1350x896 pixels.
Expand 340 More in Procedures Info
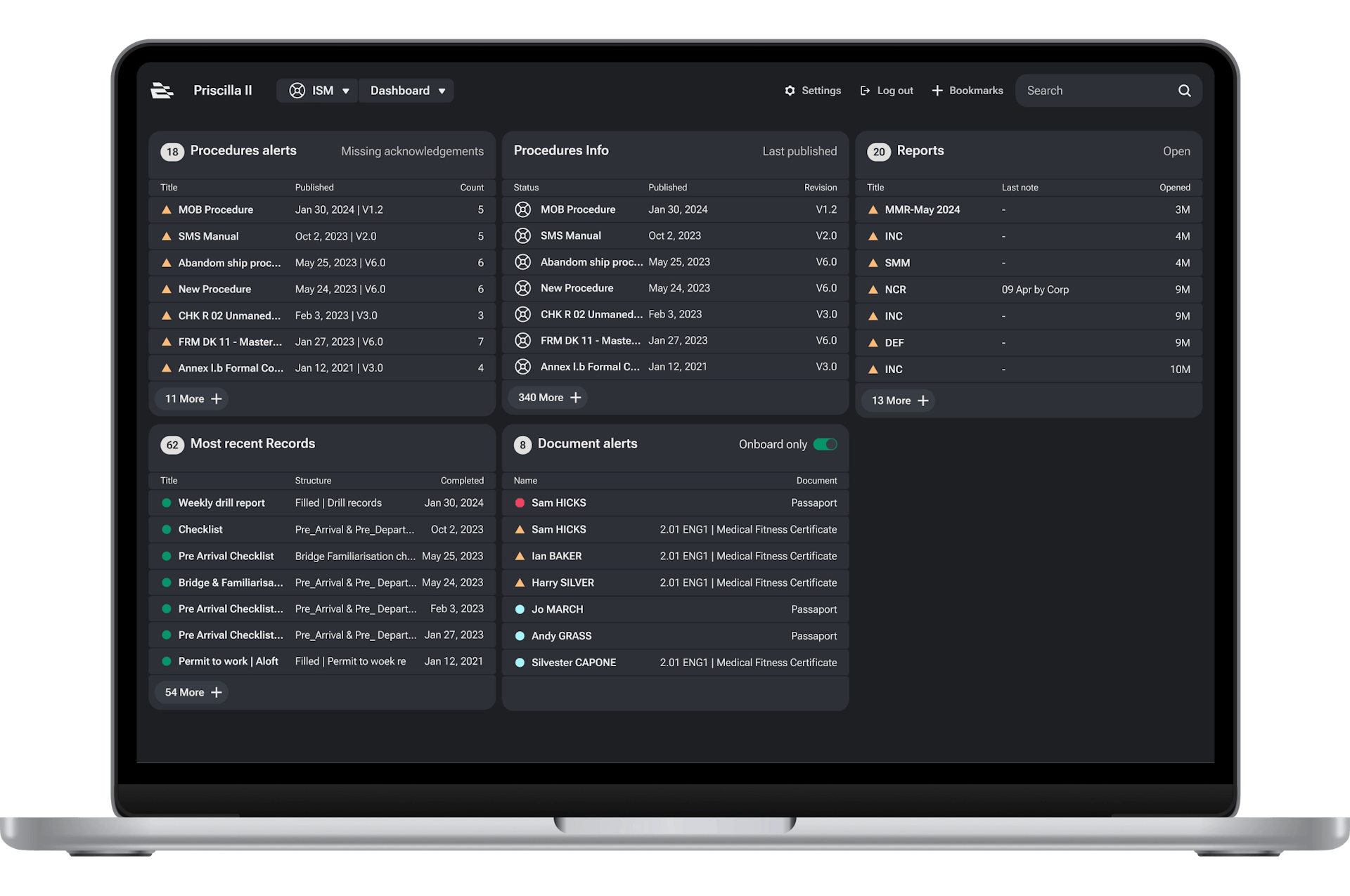coord(548,398)
